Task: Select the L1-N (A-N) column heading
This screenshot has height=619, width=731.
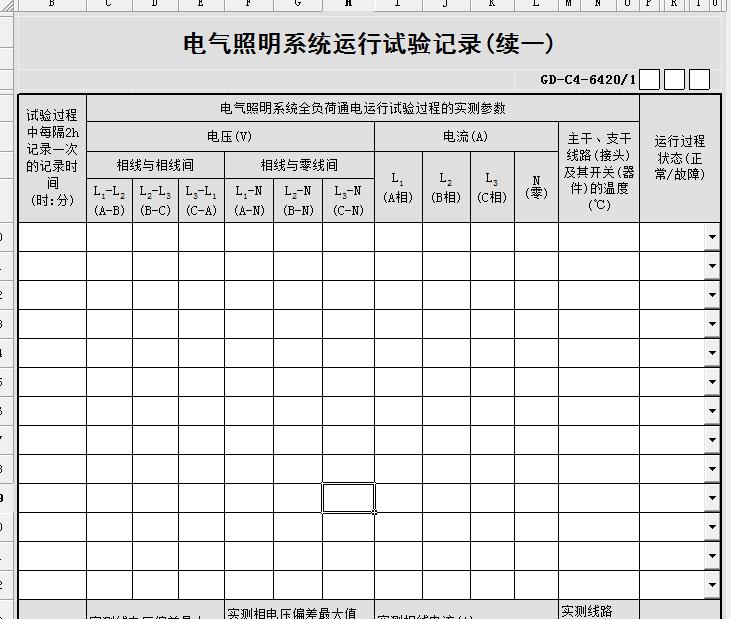Action: tap(249, 200)
